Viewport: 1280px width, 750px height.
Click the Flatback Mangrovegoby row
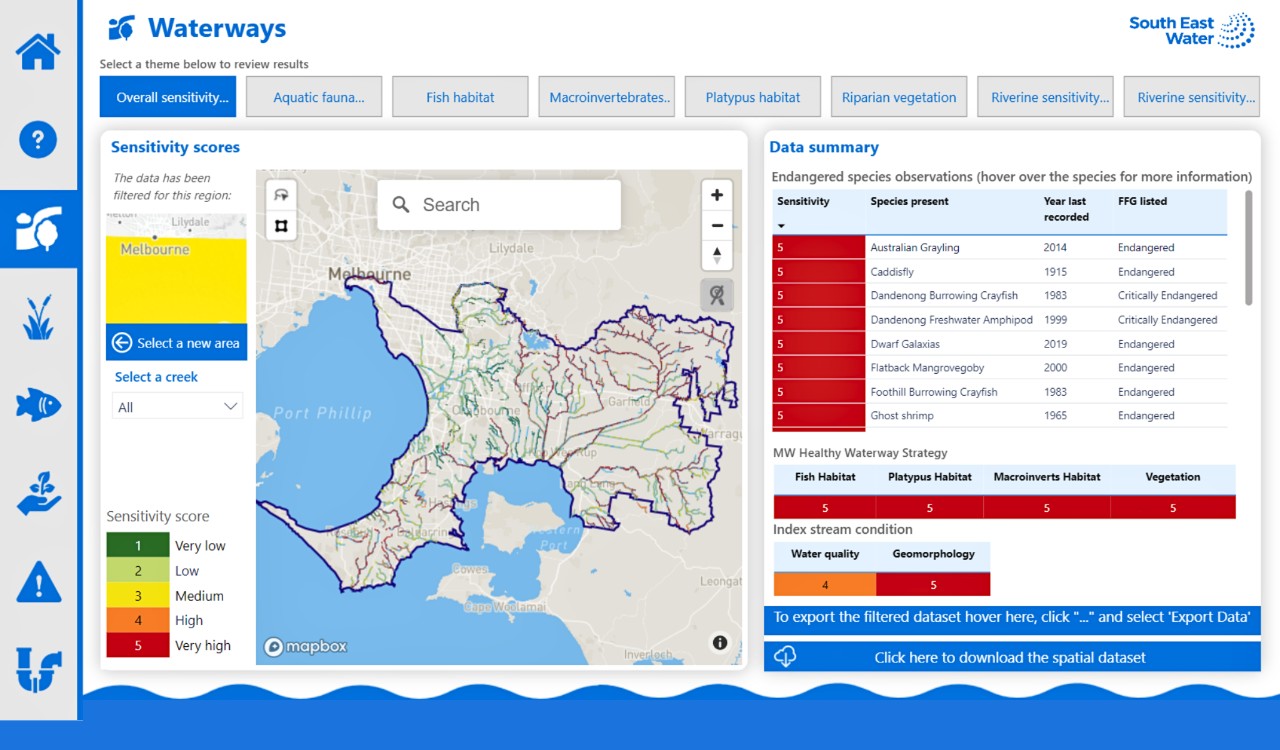(x=999, y=368)
